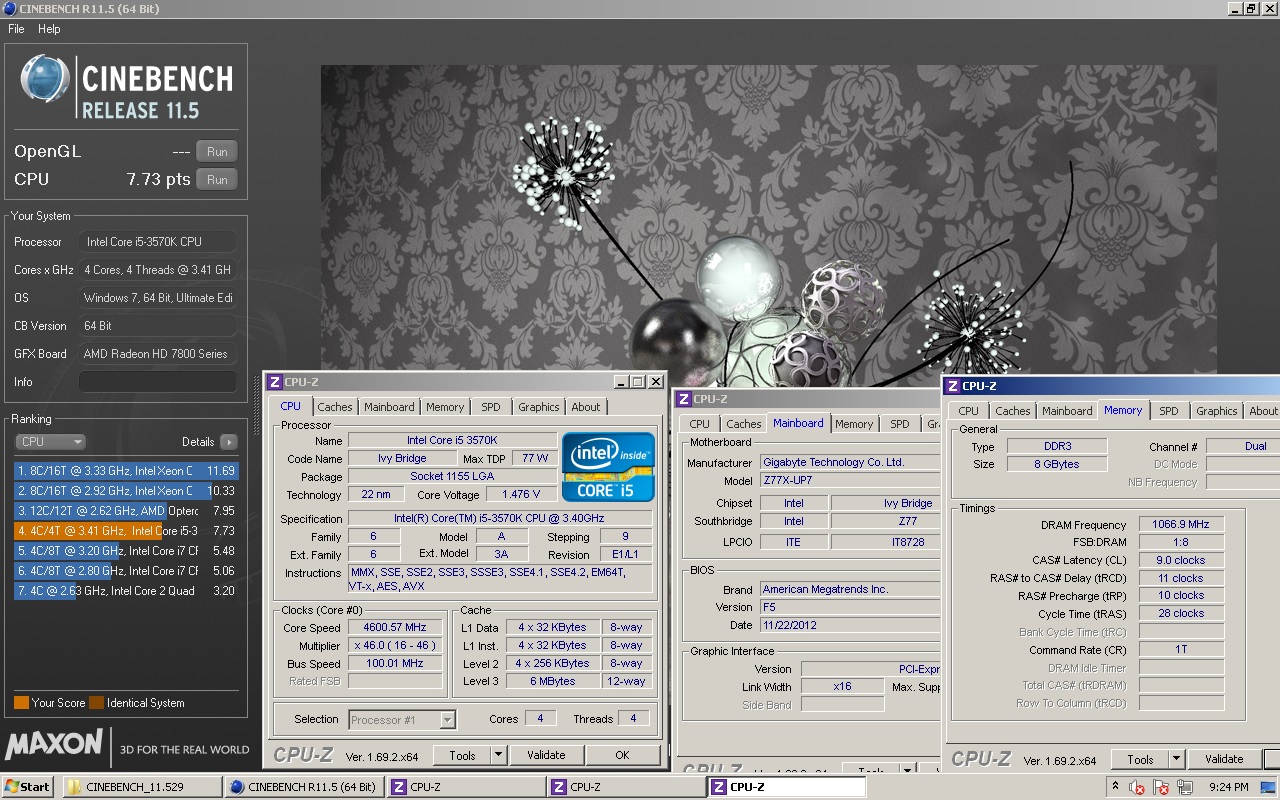Image resolution: width=1280 pixels, height=800 pixels.
Task: Switch to SPD tab in front CPU-Z window
Action: coord(491,407)
